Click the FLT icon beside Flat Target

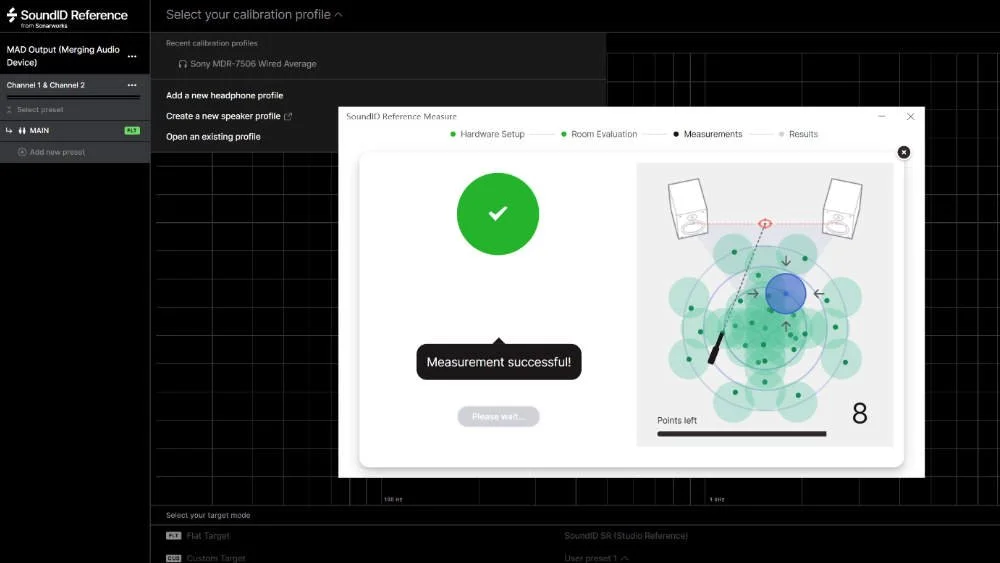point(173,536)
